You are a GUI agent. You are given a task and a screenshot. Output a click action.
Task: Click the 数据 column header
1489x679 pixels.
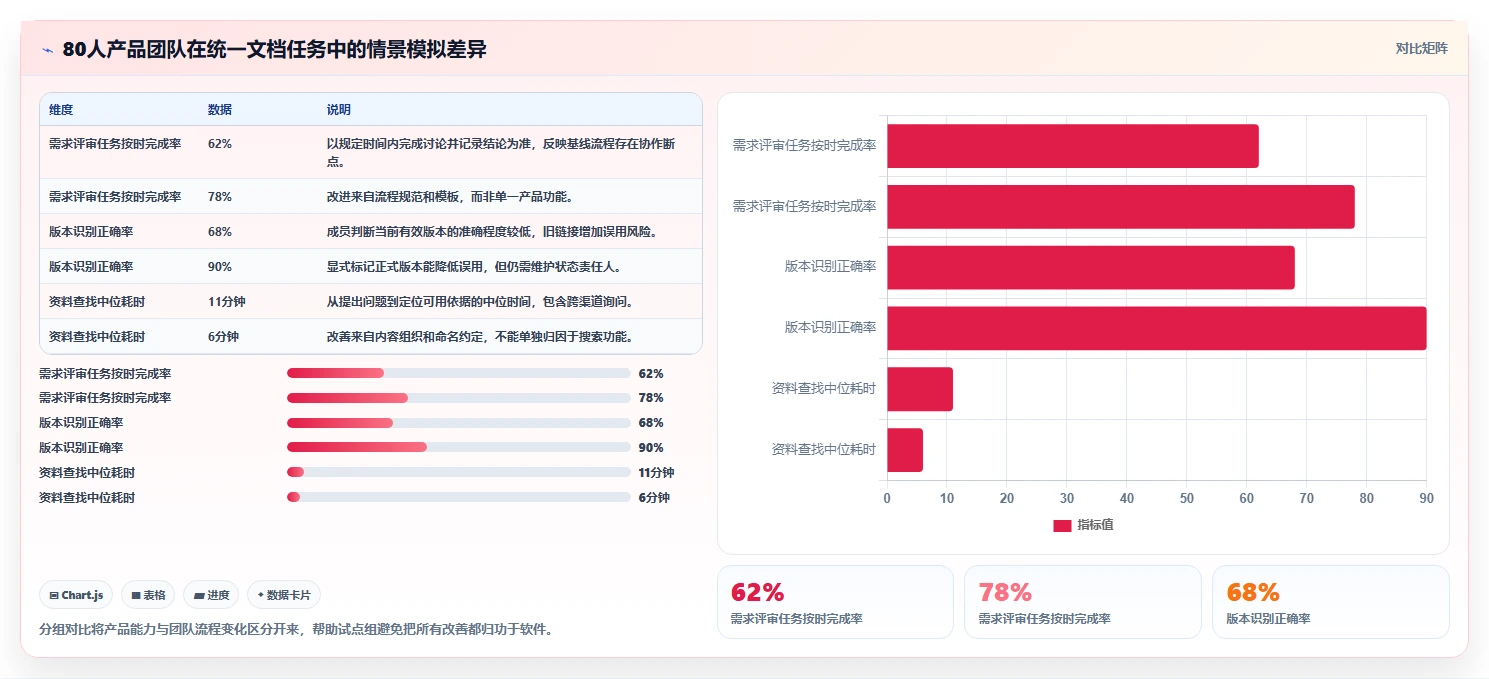pyautogui.click(x=220, y=109)
